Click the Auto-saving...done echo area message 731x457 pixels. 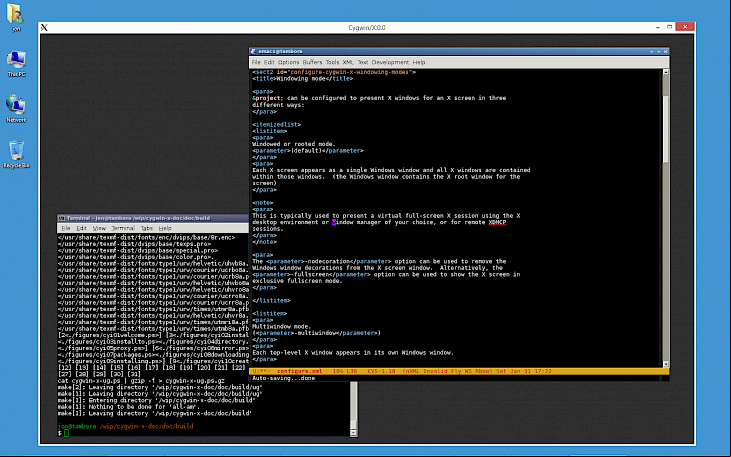click(x=283, y=378)
